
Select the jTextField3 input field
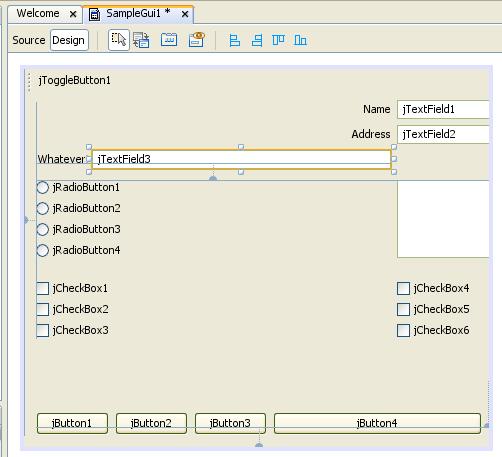click(241, 159)
